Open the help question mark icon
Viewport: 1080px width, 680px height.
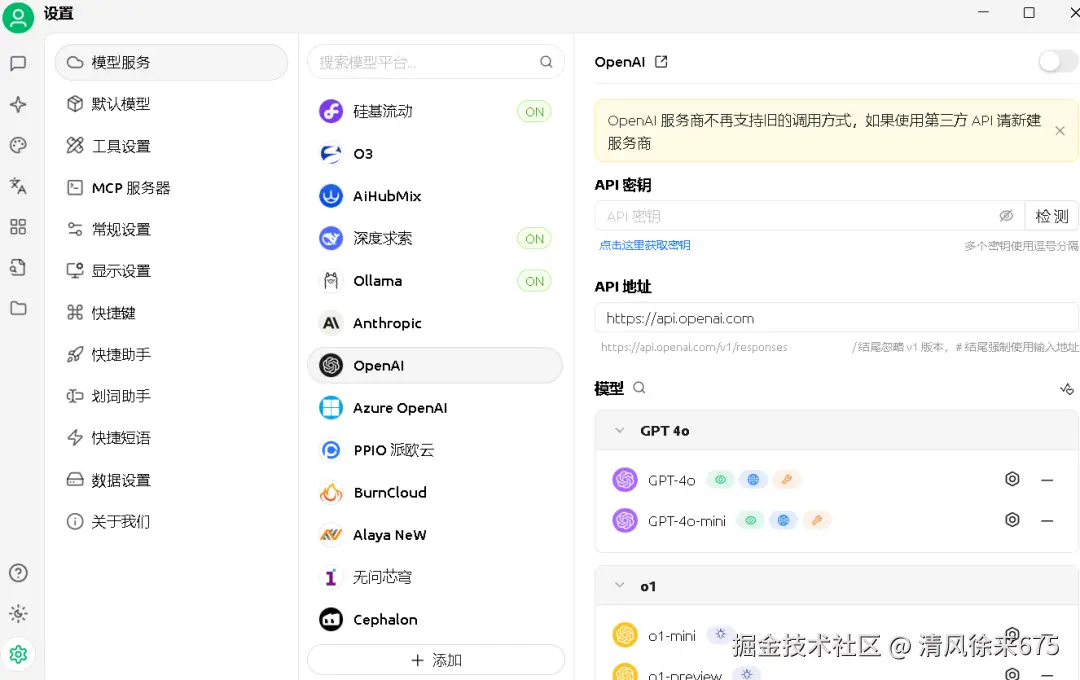coord(18,573)
